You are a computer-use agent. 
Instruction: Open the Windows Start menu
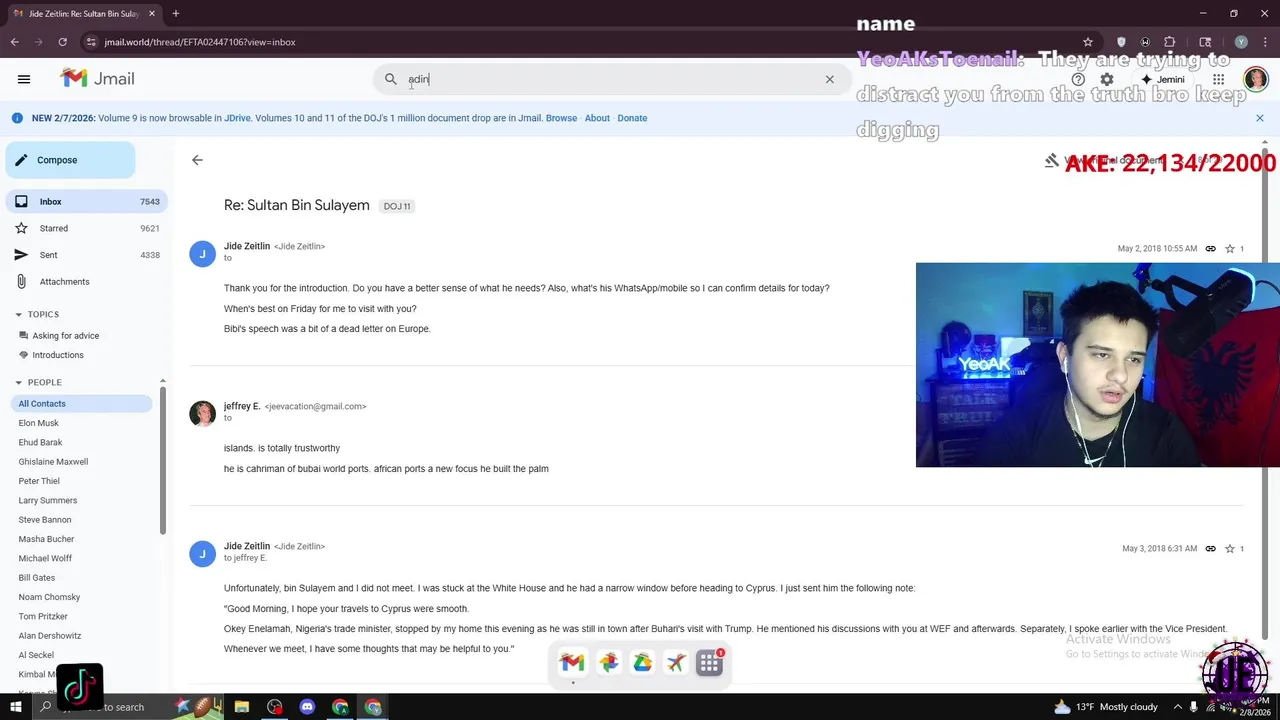tap(15, 707)
